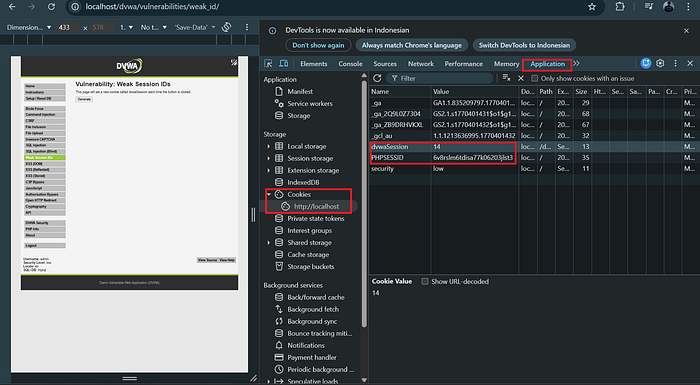This screenshot has width=700, height=385.
Task: Activate the inspect element picker icon
Action: coord(268,64)
